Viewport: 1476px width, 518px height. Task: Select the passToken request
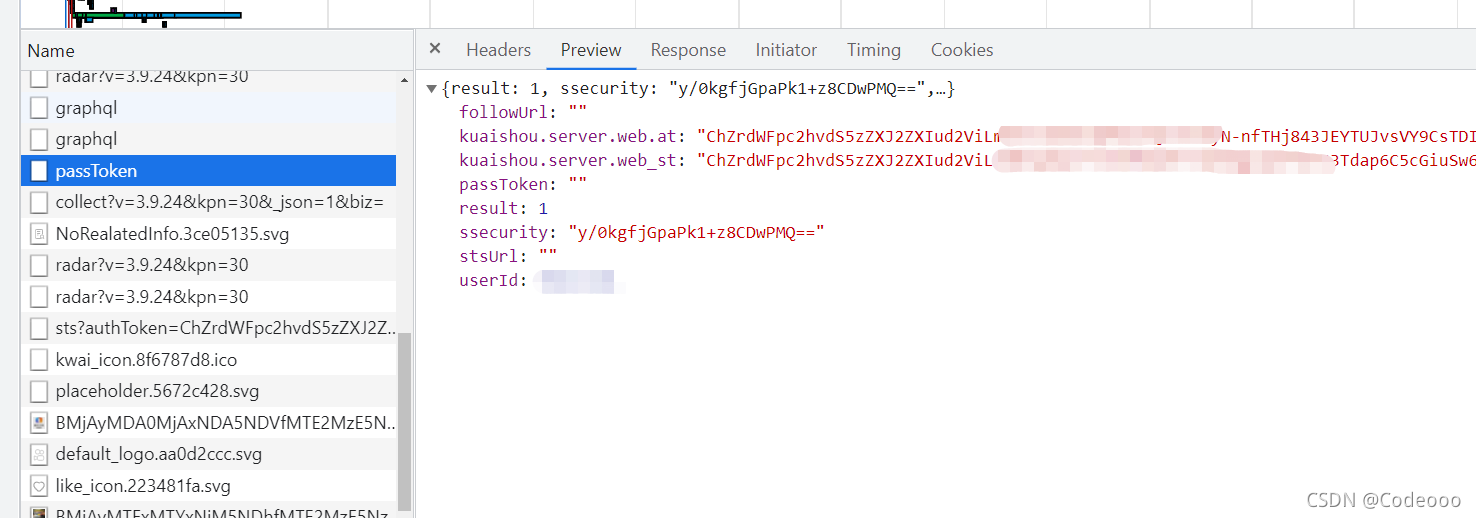click(x=208, y=171)
